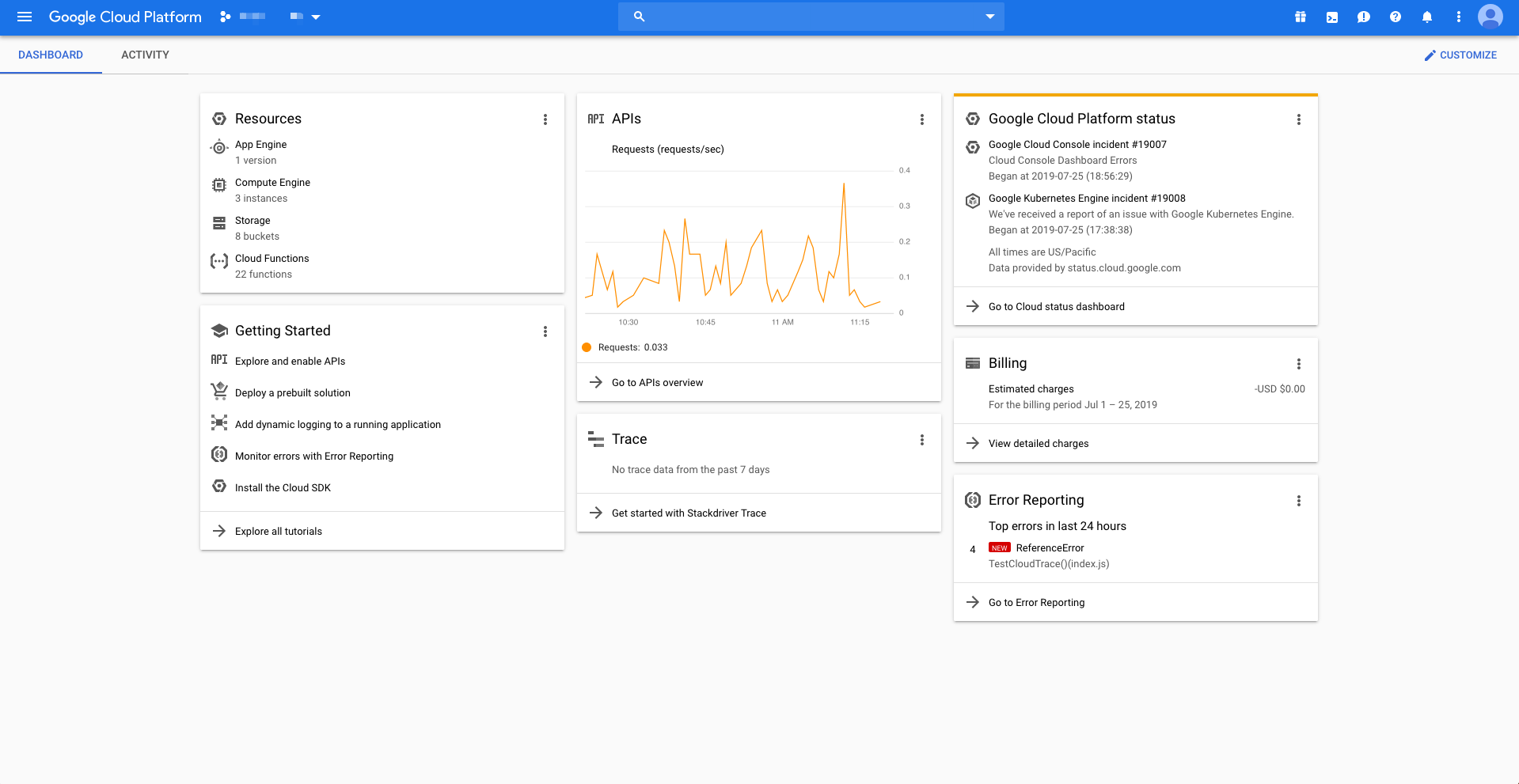The height and width of the screenshot is (784, 1519).
Task: Click the orange Requests legend dot
Action: (587, 347)
